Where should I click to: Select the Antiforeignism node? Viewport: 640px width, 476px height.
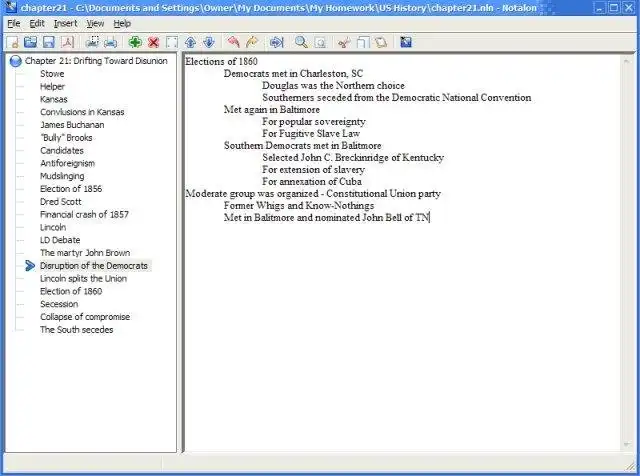[67, 163]
